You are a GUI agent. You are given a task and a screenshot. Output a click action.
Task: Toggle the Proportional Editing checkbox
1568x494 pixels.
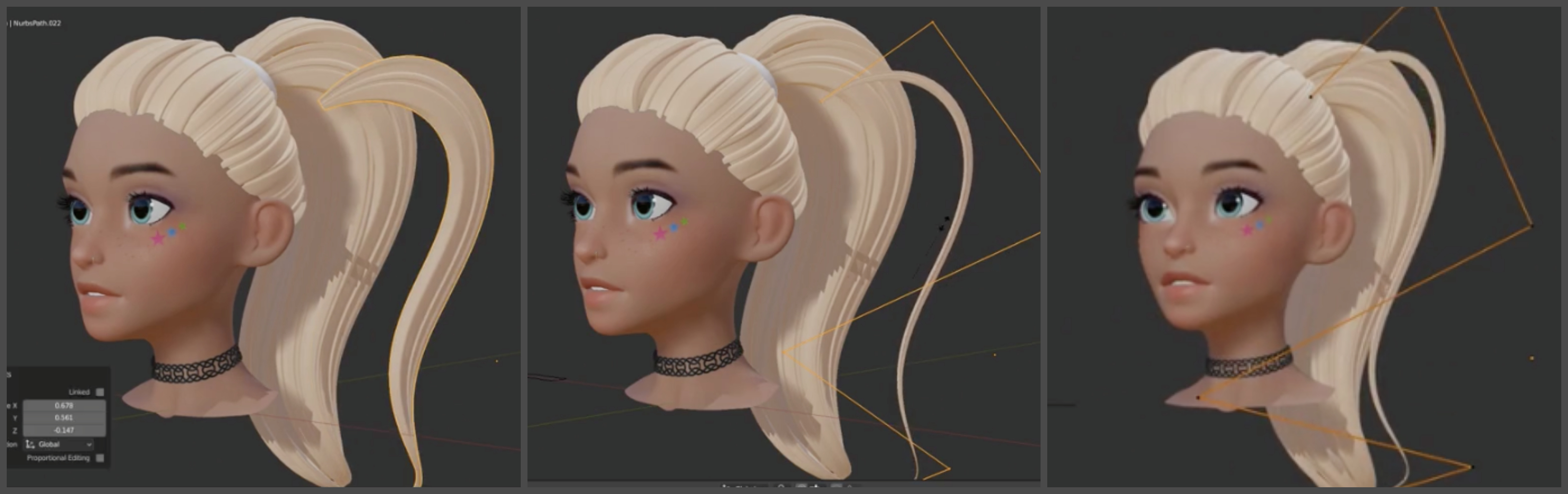coord(100,458)
